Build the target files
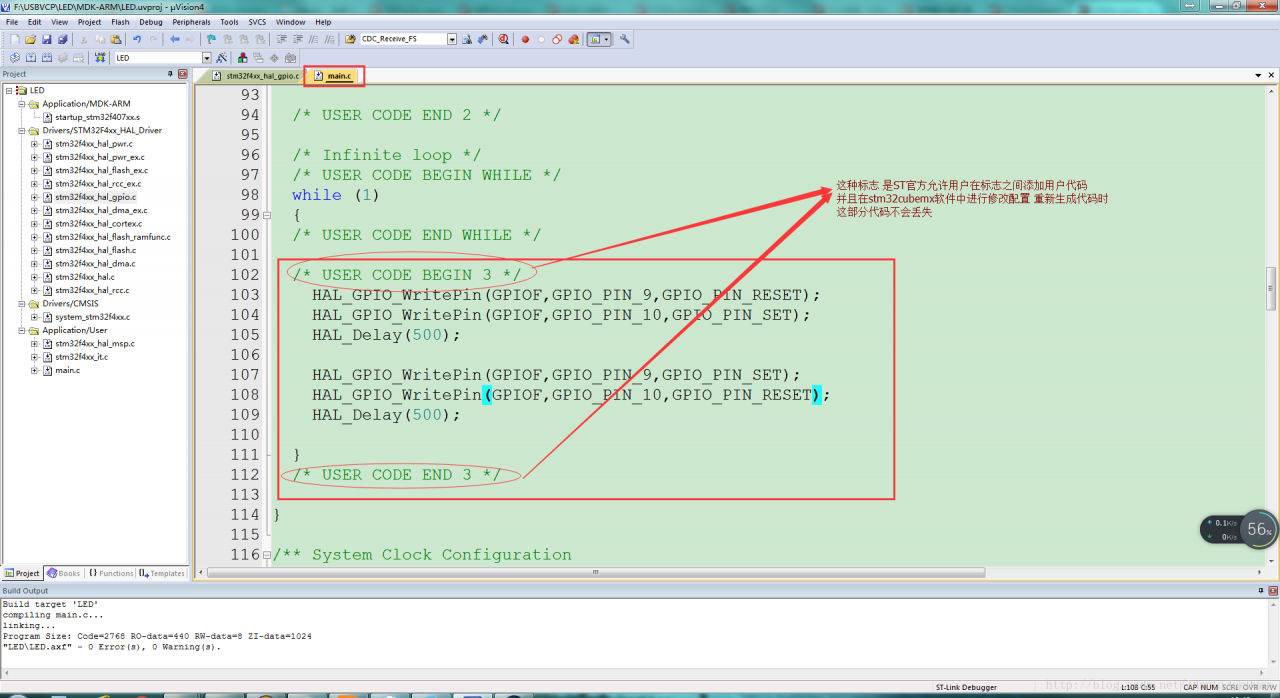This screenshot has width=1280, height=698. pos(31,58)
